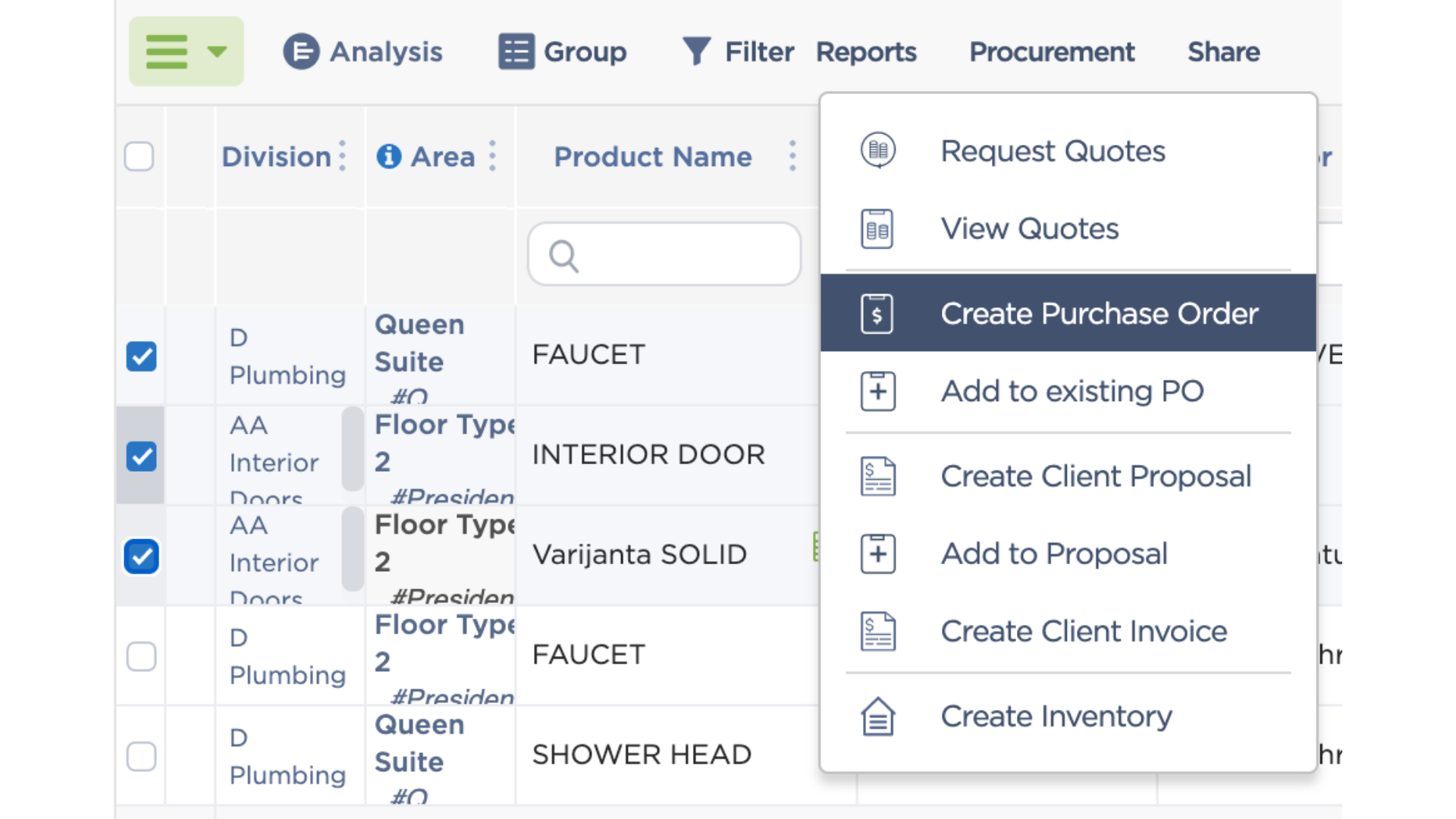Click the View Quotes clipboard icon
The height and width of the screenshot is (819, 1456).
coord(877,228)
